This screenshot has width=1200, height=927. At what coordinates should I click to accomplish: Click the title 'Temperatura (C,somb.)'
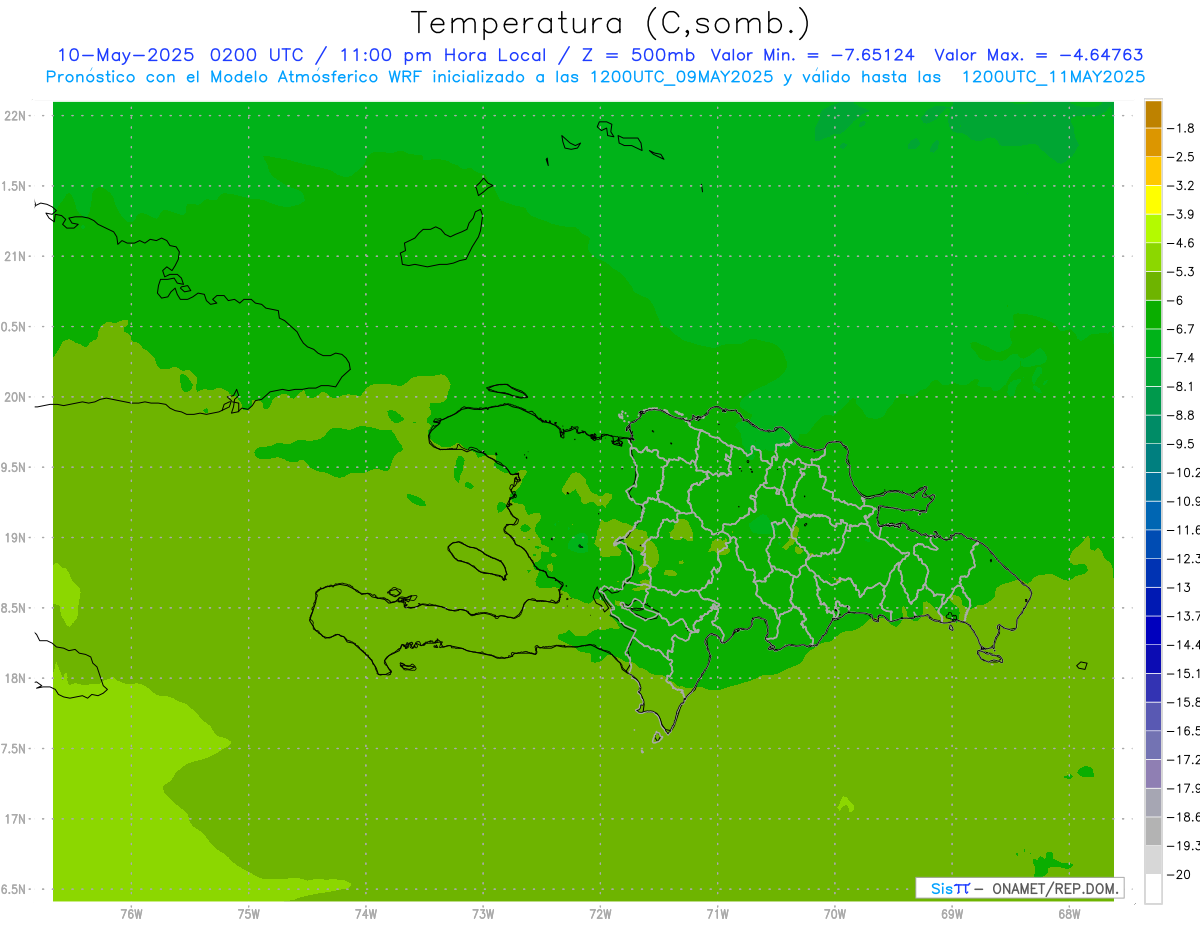point(610,22)
